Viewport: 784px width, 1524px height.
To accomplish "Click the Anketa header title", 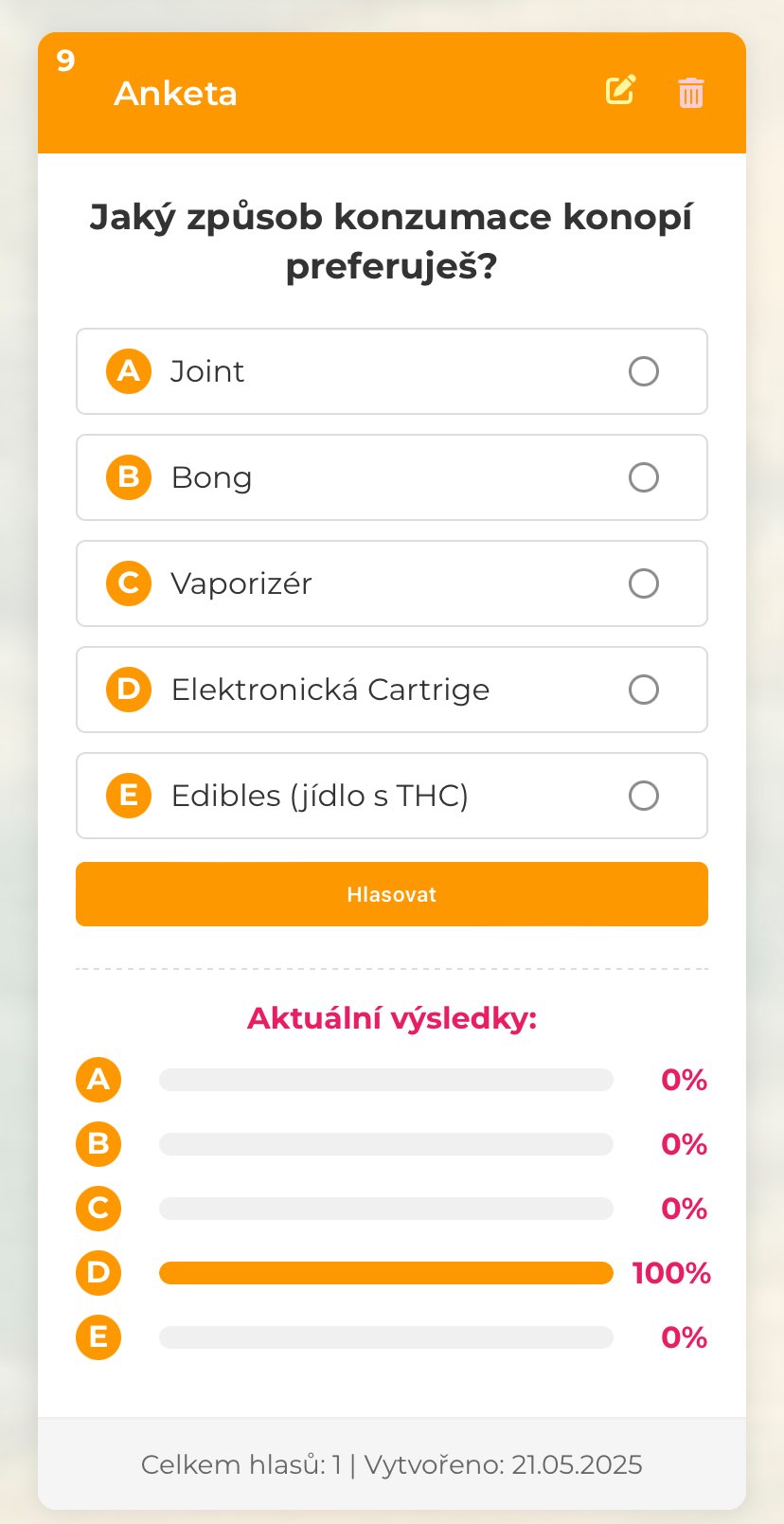I will 175,94.
